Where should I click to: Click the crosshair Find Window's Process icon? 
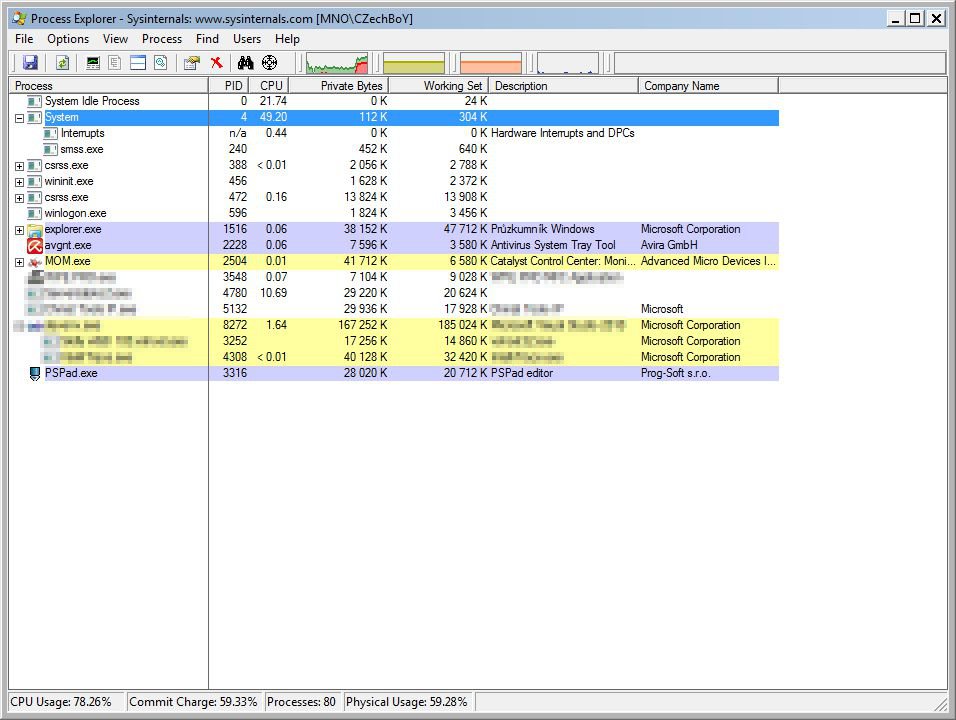pyautogui.click(x=269, y=62)
